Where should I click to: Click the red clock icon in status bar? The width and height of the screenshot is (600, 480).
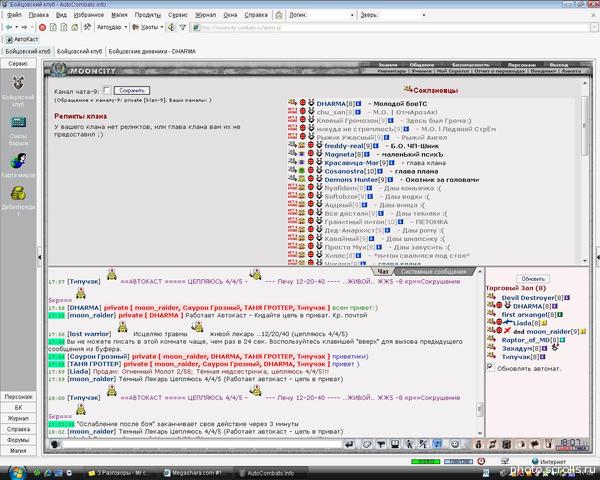pyautogui.click(x=481, y=461)
